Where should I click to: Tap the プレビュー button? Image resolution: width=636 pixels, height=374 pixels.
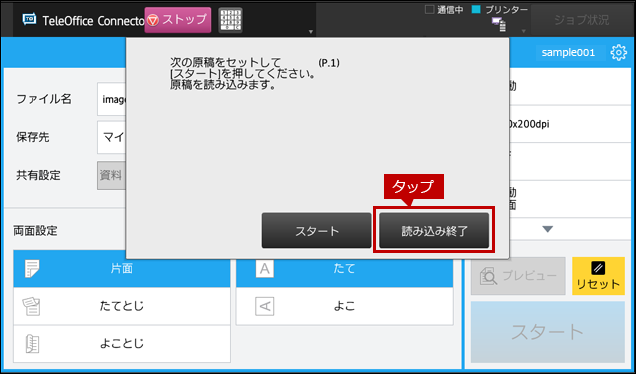click(x=518, y=276)
